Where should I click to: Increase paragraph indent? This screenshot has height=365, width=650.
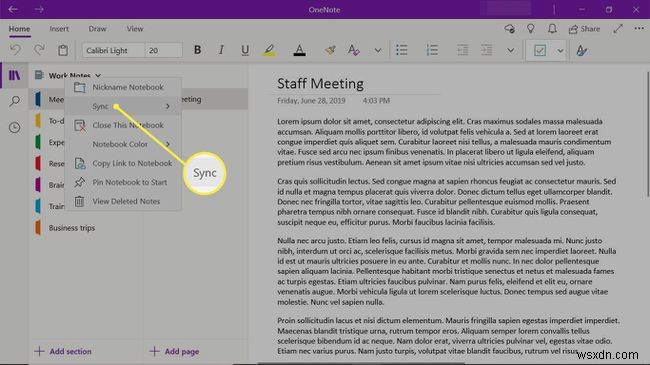[x=486, y=50]
